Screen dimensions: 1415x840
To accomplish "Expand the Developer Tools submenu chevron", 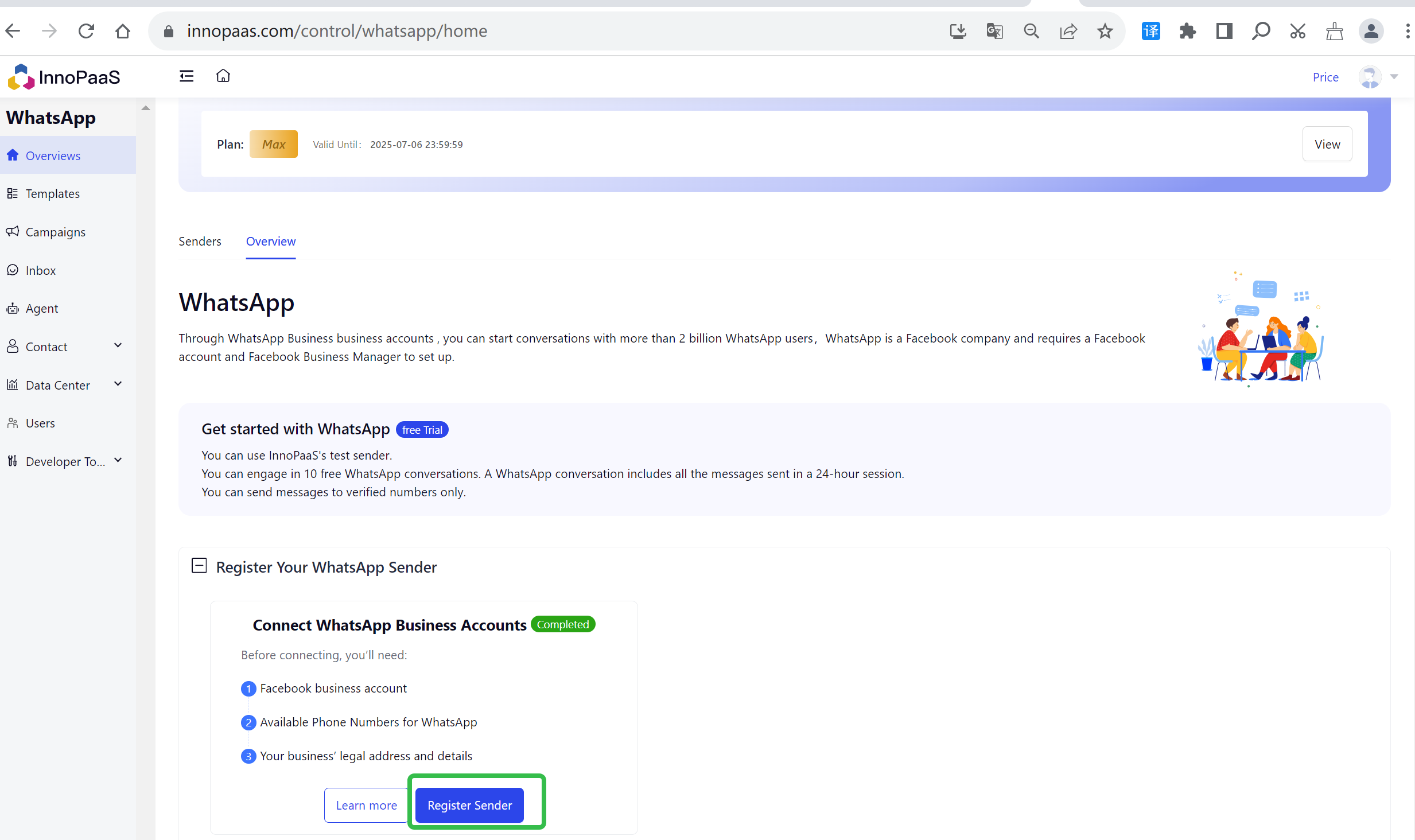I will coord(118,460).
